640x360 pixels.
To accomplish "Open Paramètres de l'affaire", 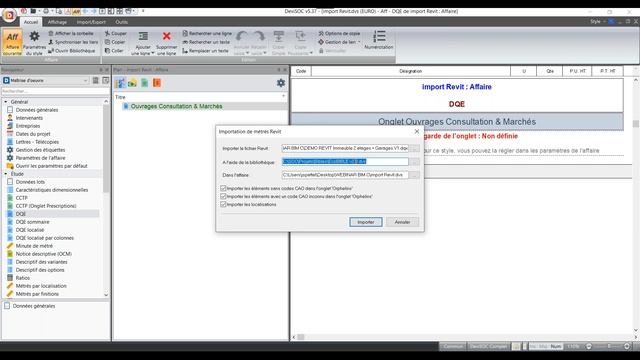I will pyautogui.click(x=40, y=158).
